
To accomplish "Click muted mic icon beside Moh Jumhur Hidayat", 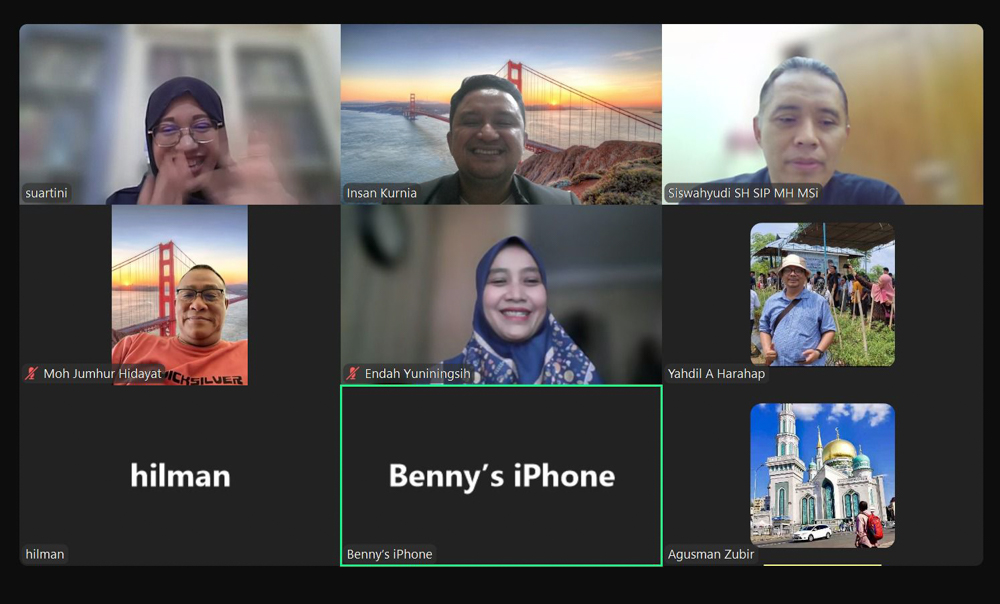I will [x=32, y=374].
